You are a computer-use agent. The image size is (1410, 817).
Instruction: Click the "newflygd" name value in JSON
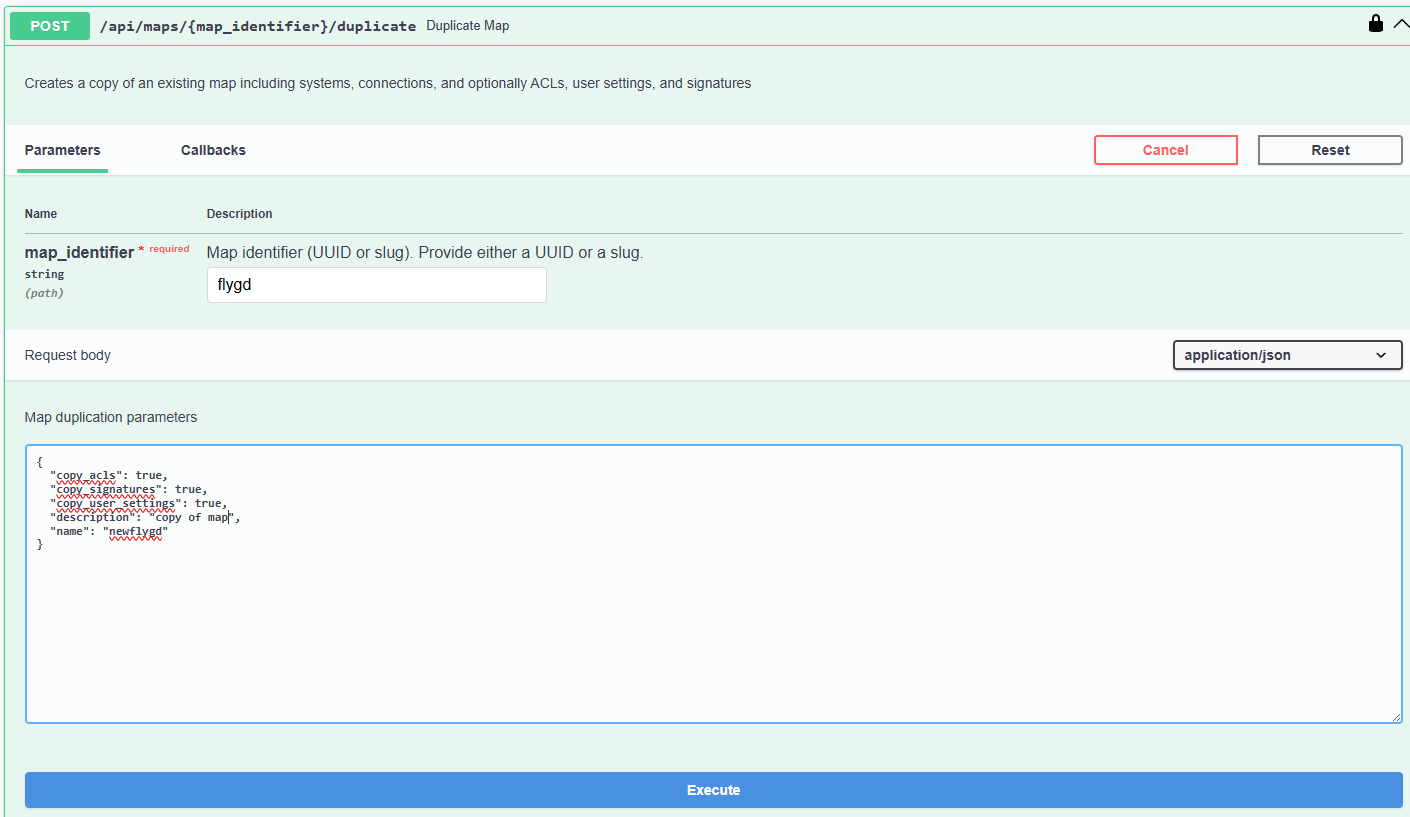point(135,531)
